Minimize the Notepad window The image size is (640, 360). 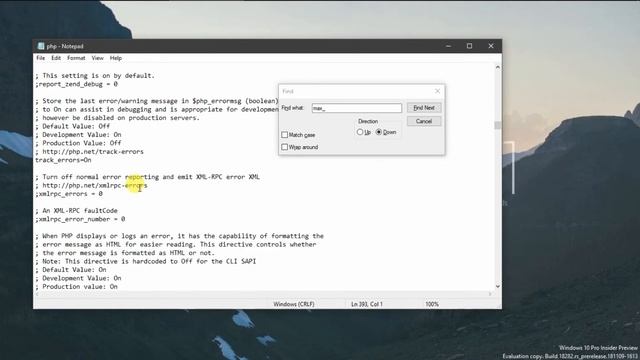tap(448, 46)
